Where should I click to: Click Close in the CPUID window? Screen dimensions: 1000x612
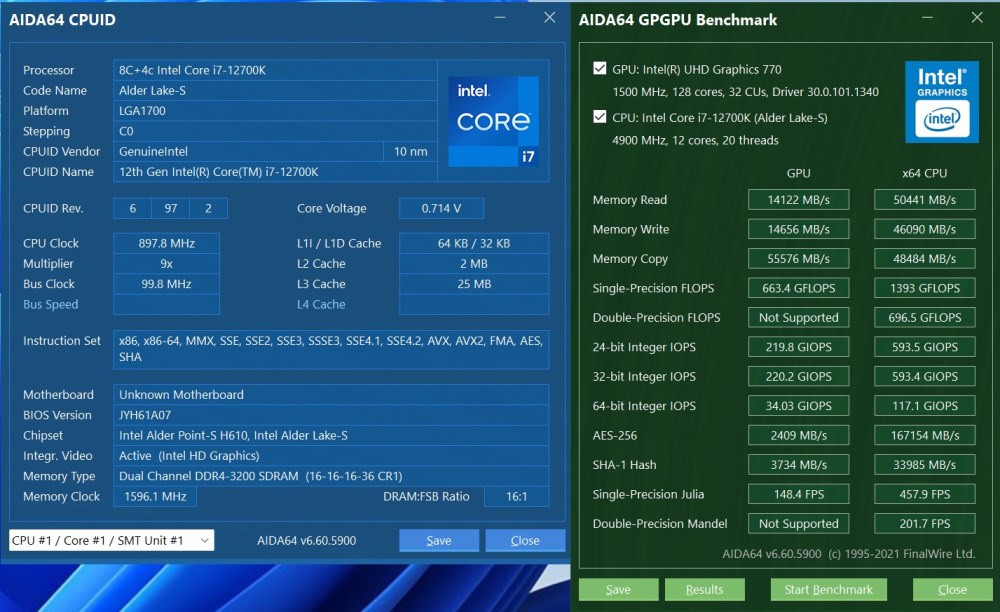pyautogui.click(x=525, y=541)
